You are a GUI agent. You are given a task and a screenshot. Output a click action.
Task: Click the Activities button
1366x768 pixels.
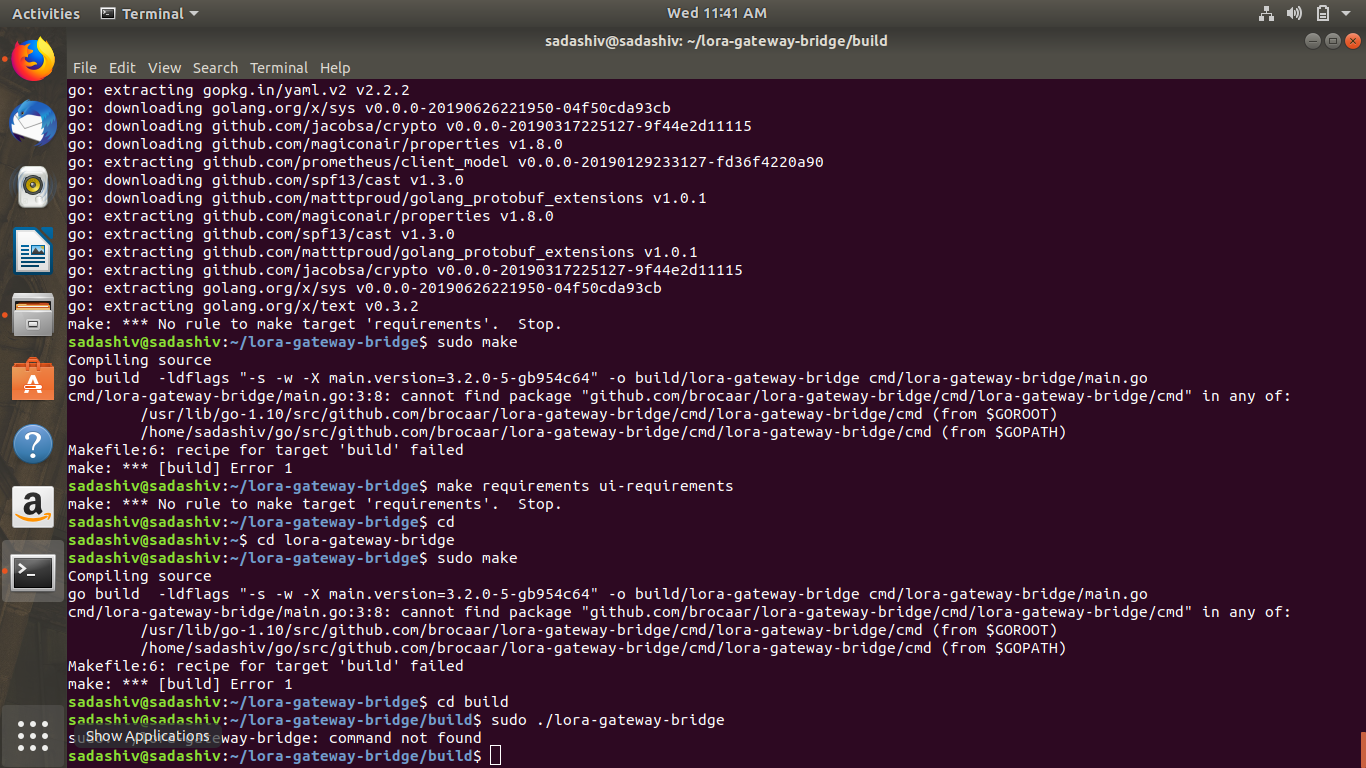tap(46, 14)
